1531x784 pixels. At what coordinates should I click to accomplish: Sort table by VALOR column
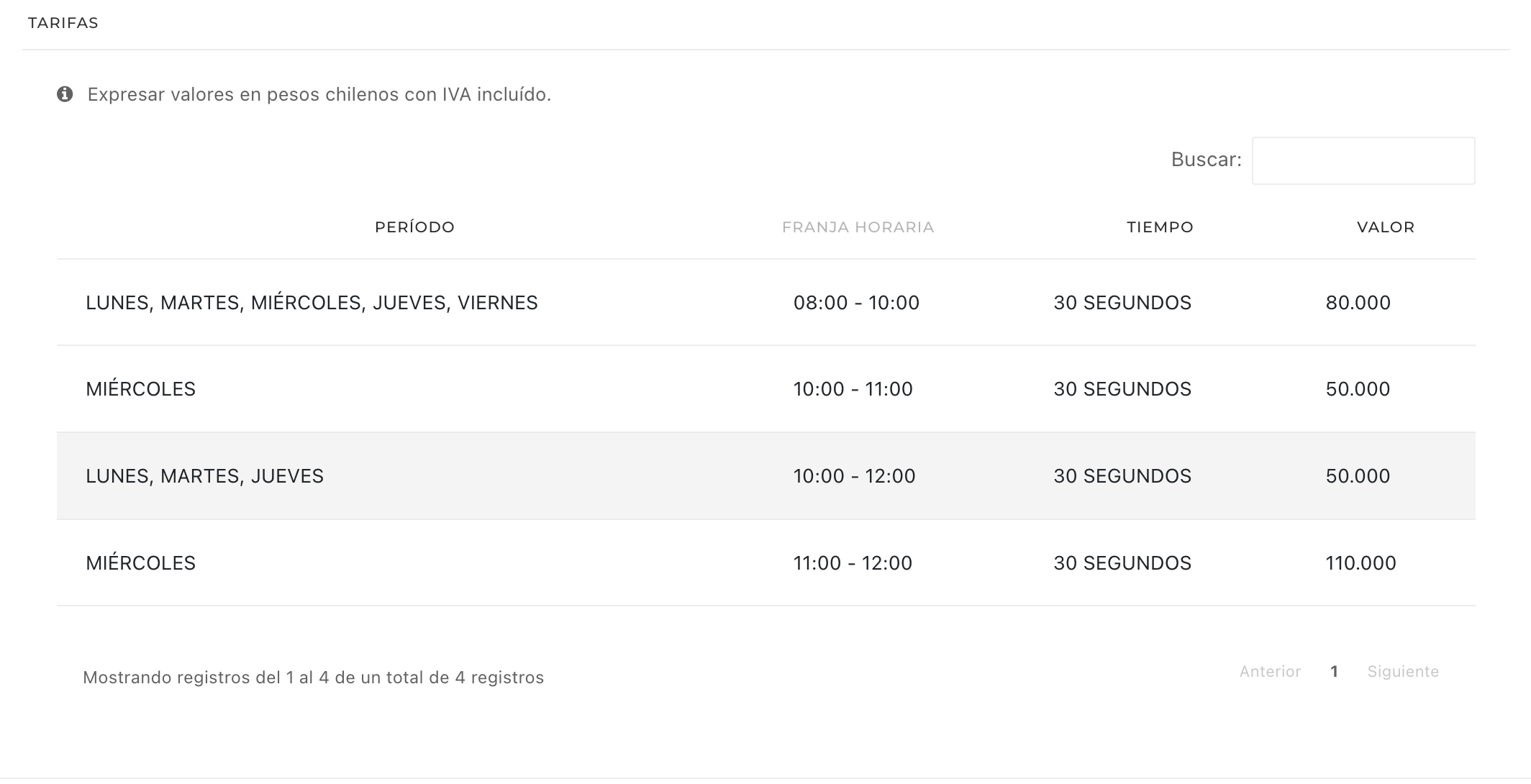pyautogui.click(x=1386, y=227)
